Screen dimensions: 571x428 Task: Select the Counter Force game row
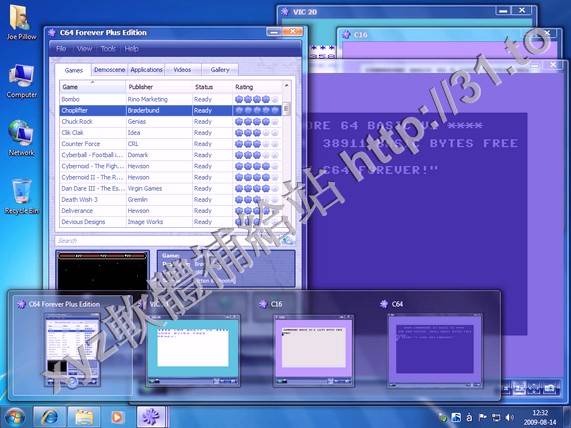171,144
